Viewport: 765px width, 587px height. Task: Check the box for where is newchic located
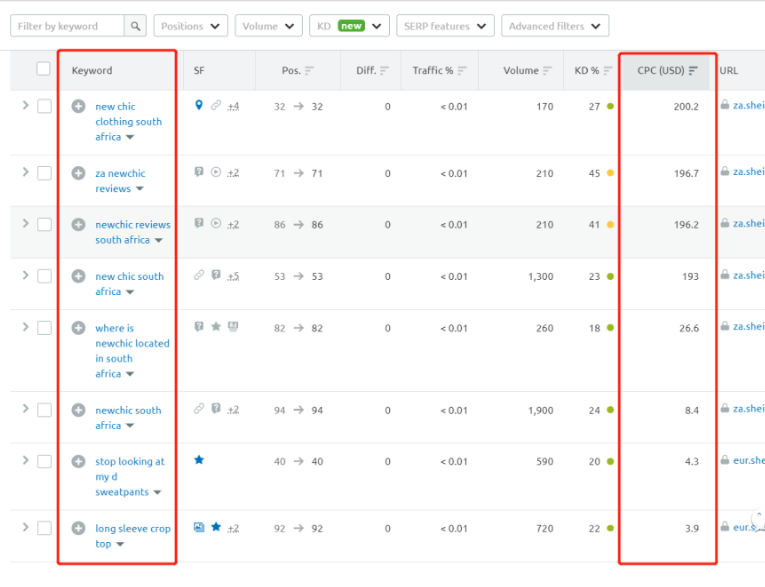[44, 328]
